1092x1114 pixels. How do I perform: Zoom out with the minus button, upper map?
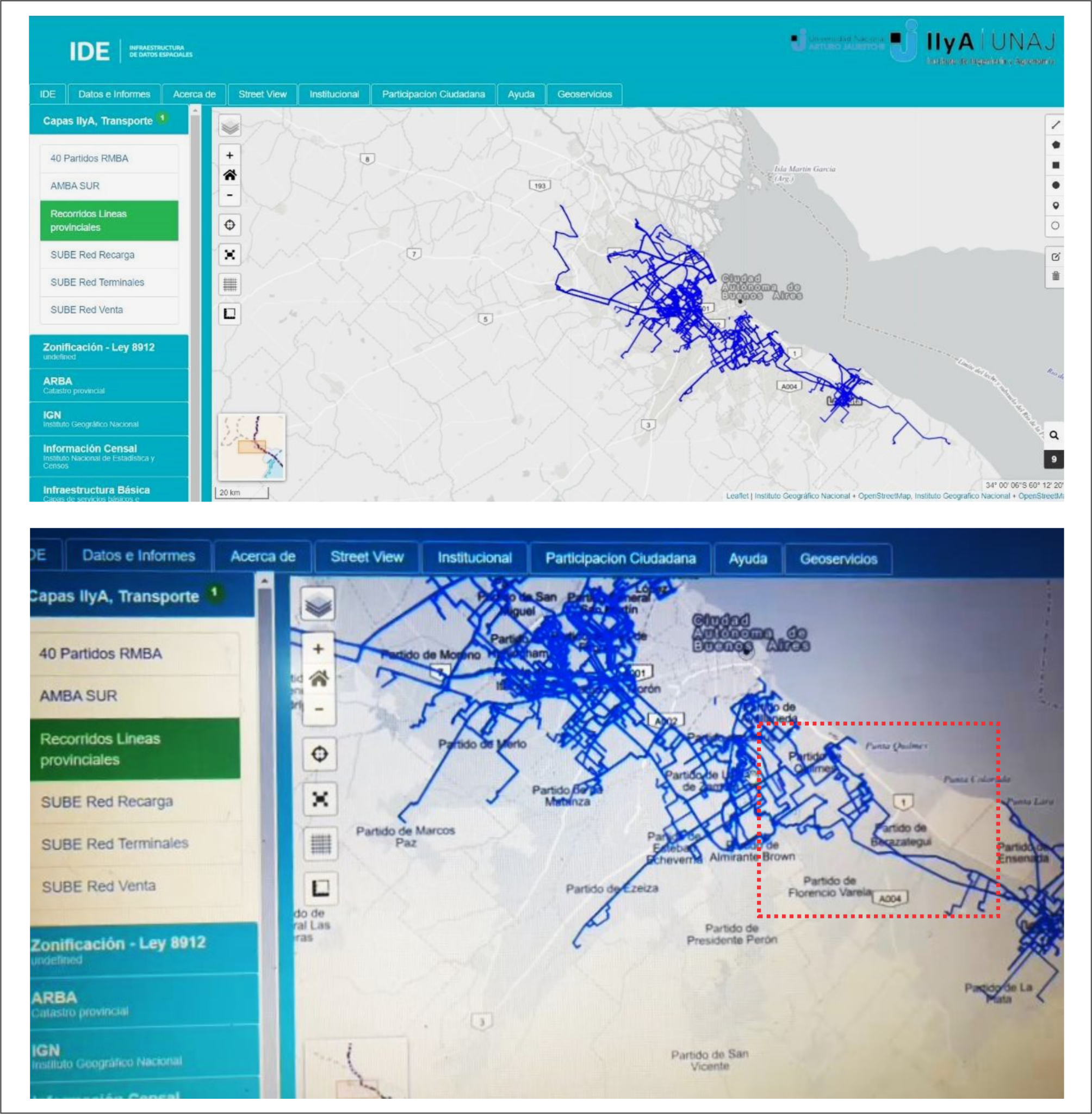click(230, 195)
